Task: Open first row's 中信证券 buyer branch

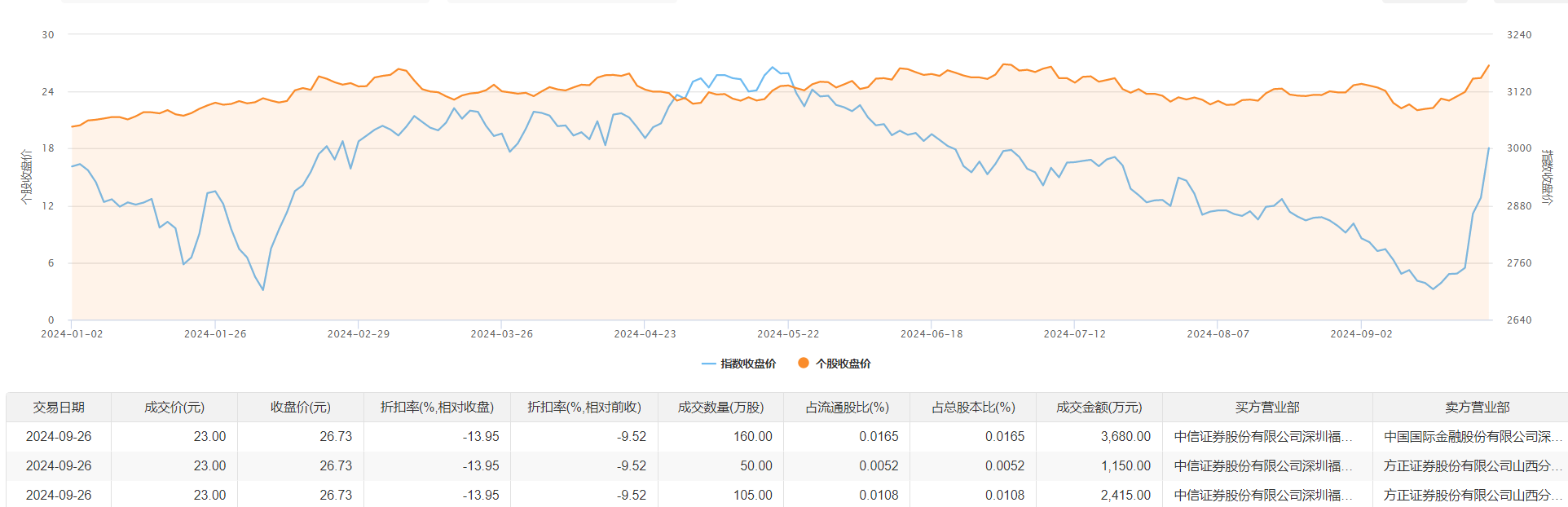Action: [1262, 437]
